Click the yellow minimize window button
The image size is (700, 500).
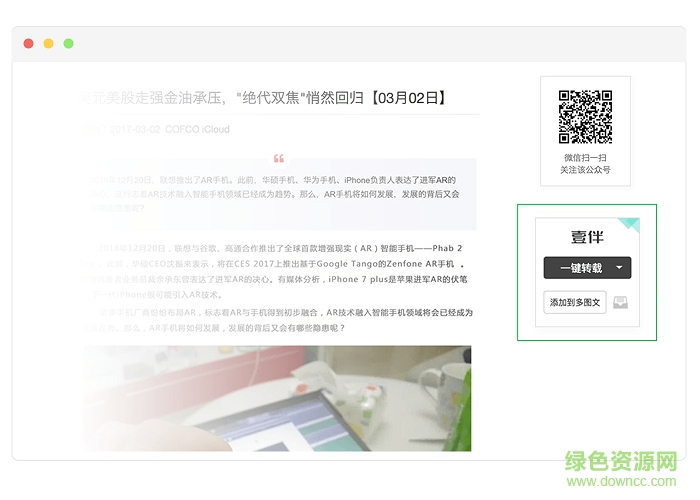(x=48, y=44)
